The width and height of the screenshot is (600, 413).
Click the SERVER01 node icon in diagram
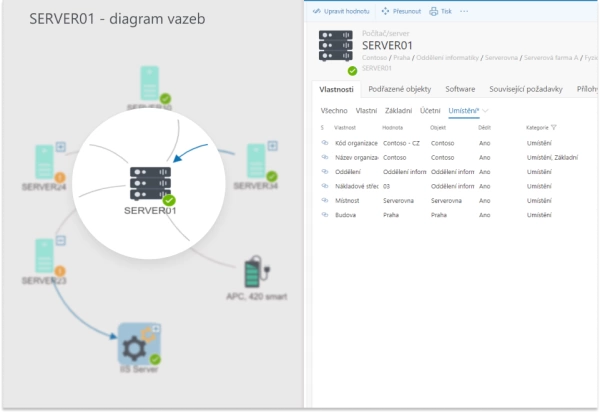151,182
